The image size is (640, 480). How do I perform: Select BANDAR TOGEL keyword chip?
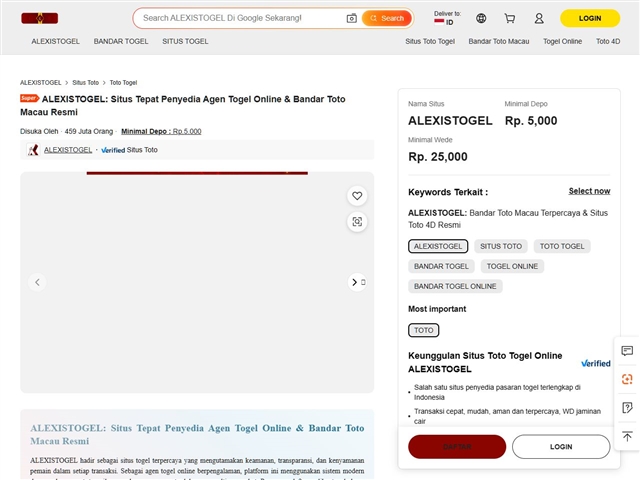(441, 266)
